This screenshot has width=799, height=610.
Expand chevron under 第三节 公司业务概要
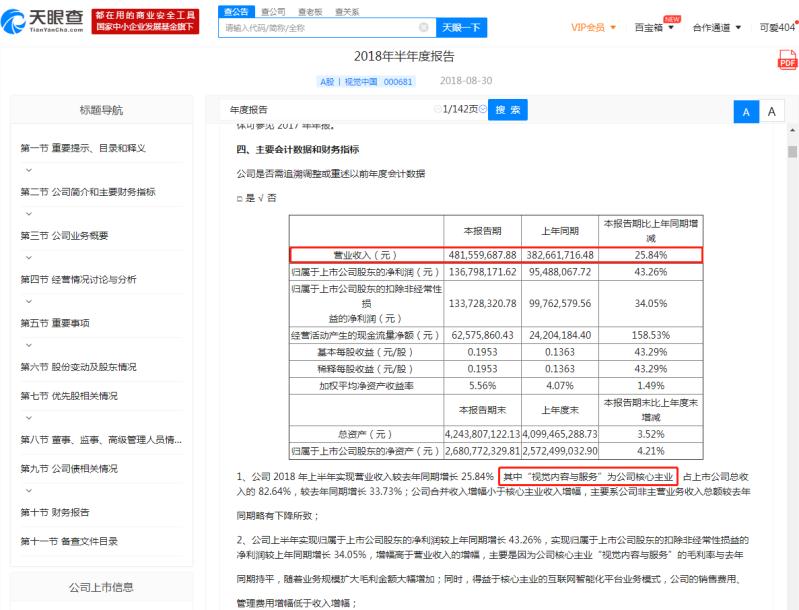[28, 257]
